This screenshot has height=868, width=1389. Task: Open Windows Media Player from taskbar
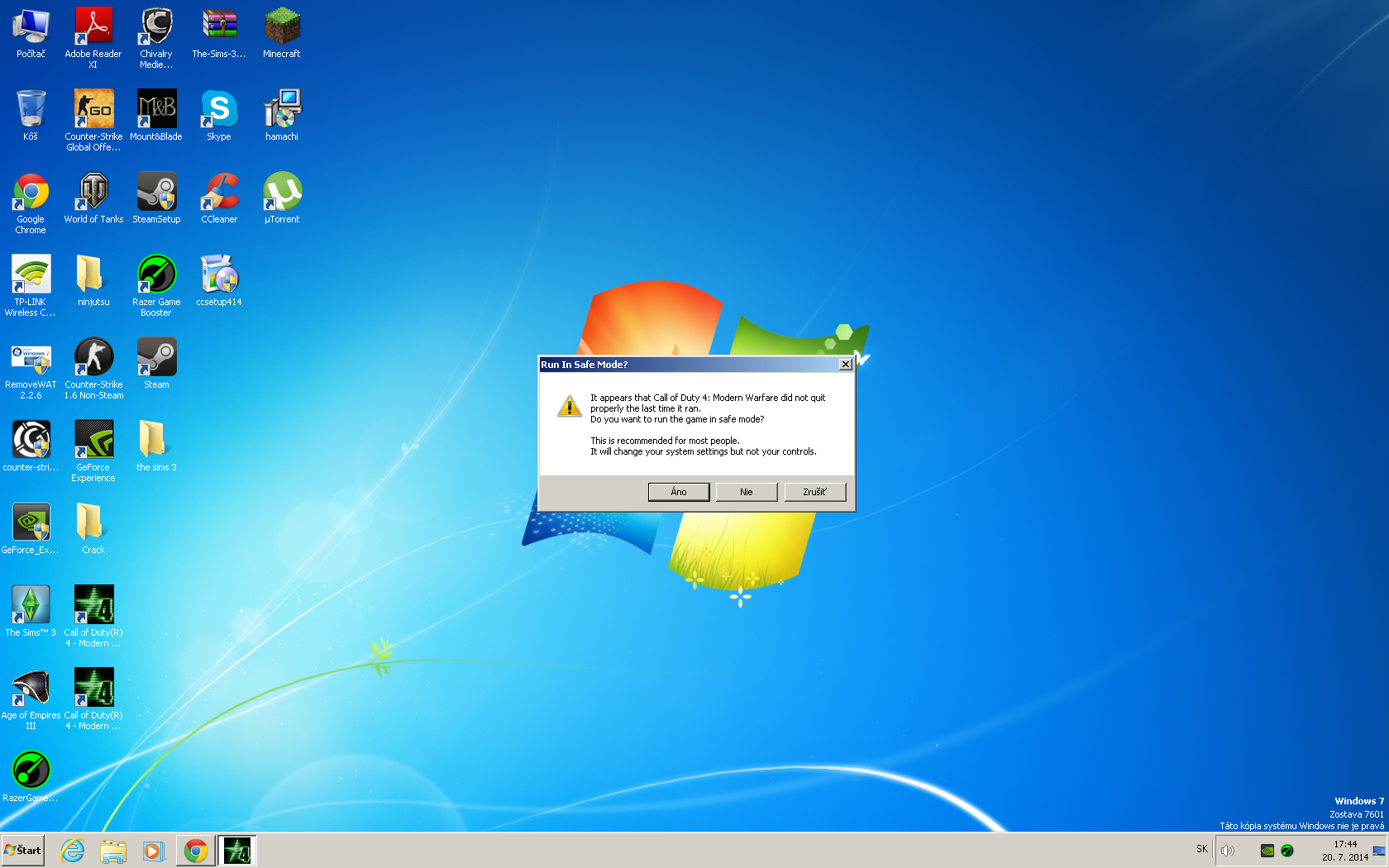click(x=153, y=851)
